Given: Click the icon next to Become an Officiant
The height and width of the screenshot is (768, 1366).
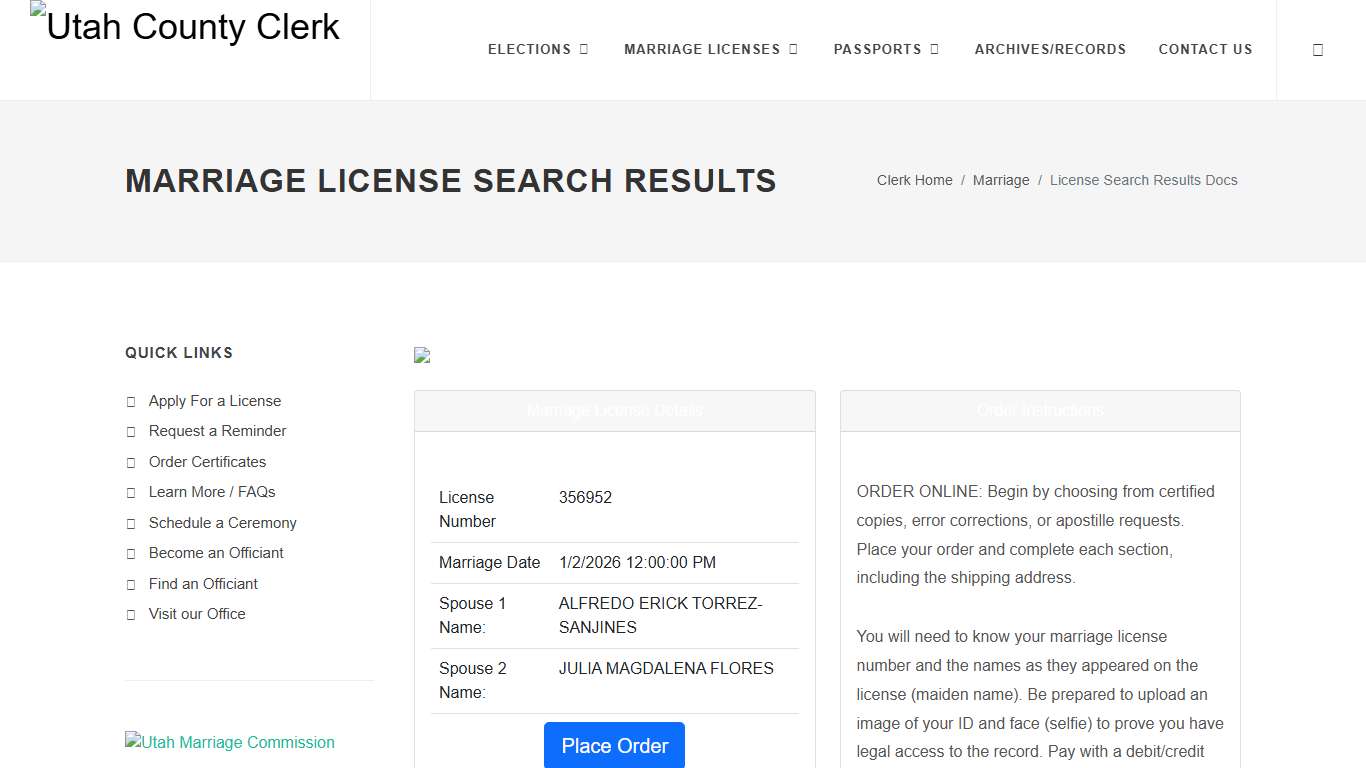Looking at the screenshot, I should 131,553.
